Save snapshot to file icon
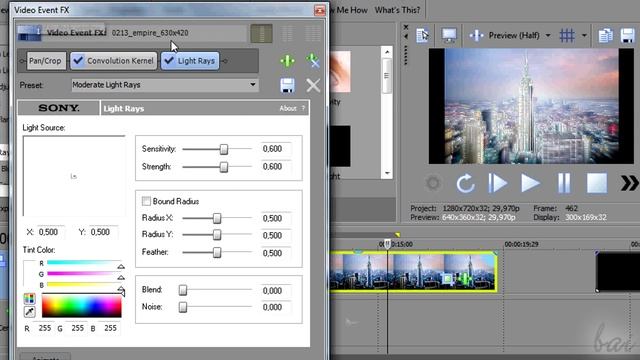The width and height of the screenshot is (640, 360). click(627, 36)
